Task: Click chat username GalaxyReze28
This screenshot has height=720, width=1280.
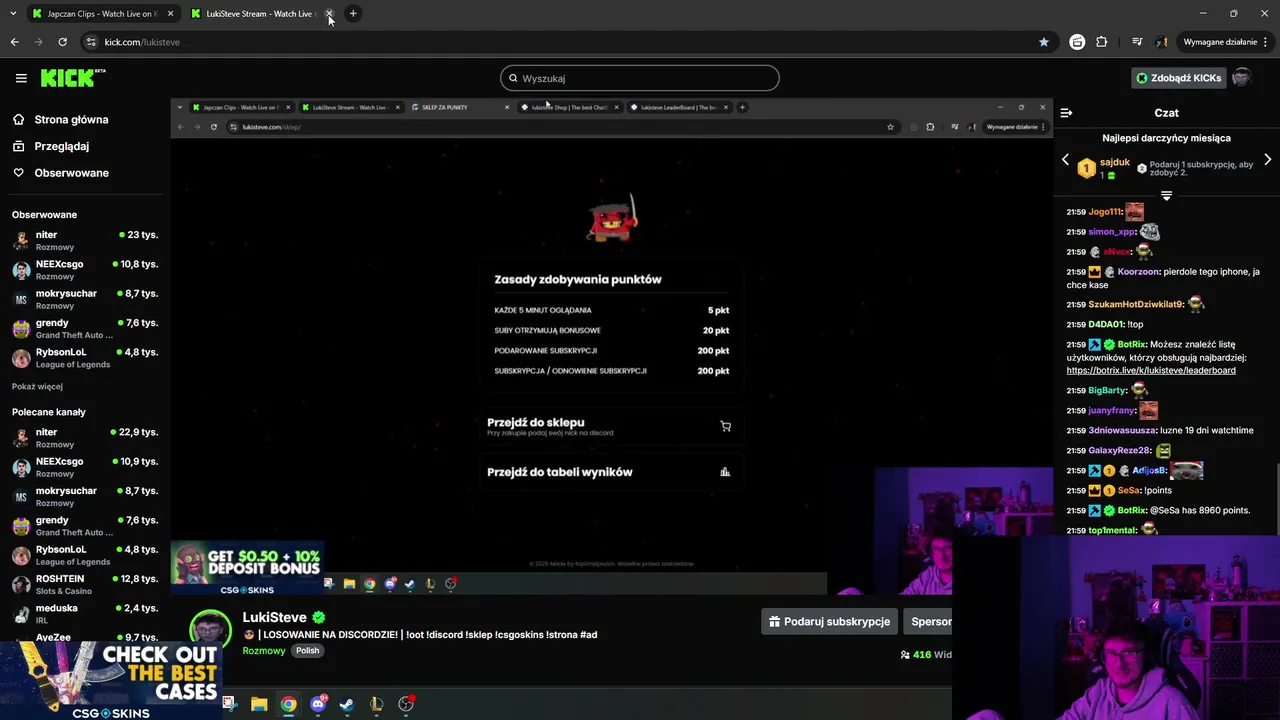Action: click(1119, 450)
